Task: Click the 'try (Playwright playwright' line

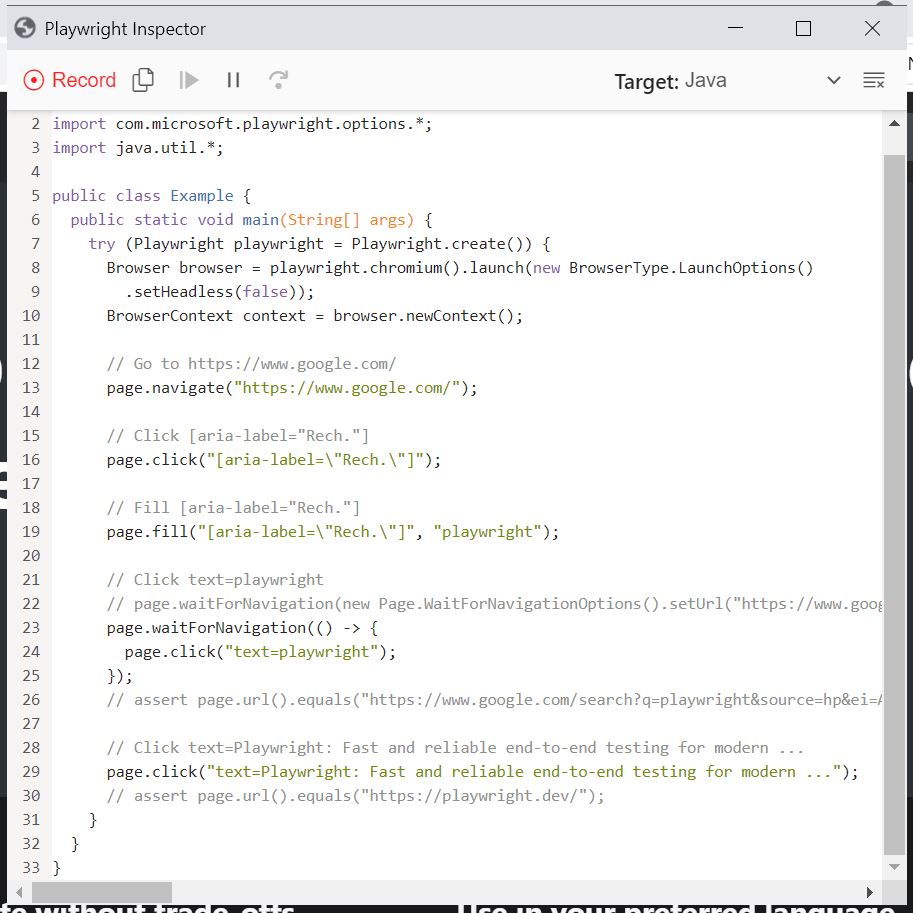Action: [x=319, y=243]
